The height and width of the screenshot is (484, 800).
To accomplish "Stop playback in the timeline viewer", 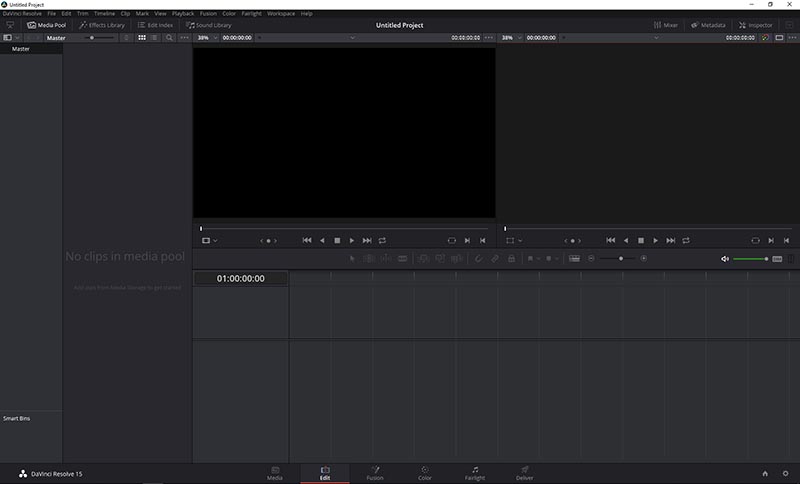I will click(641, 240).
